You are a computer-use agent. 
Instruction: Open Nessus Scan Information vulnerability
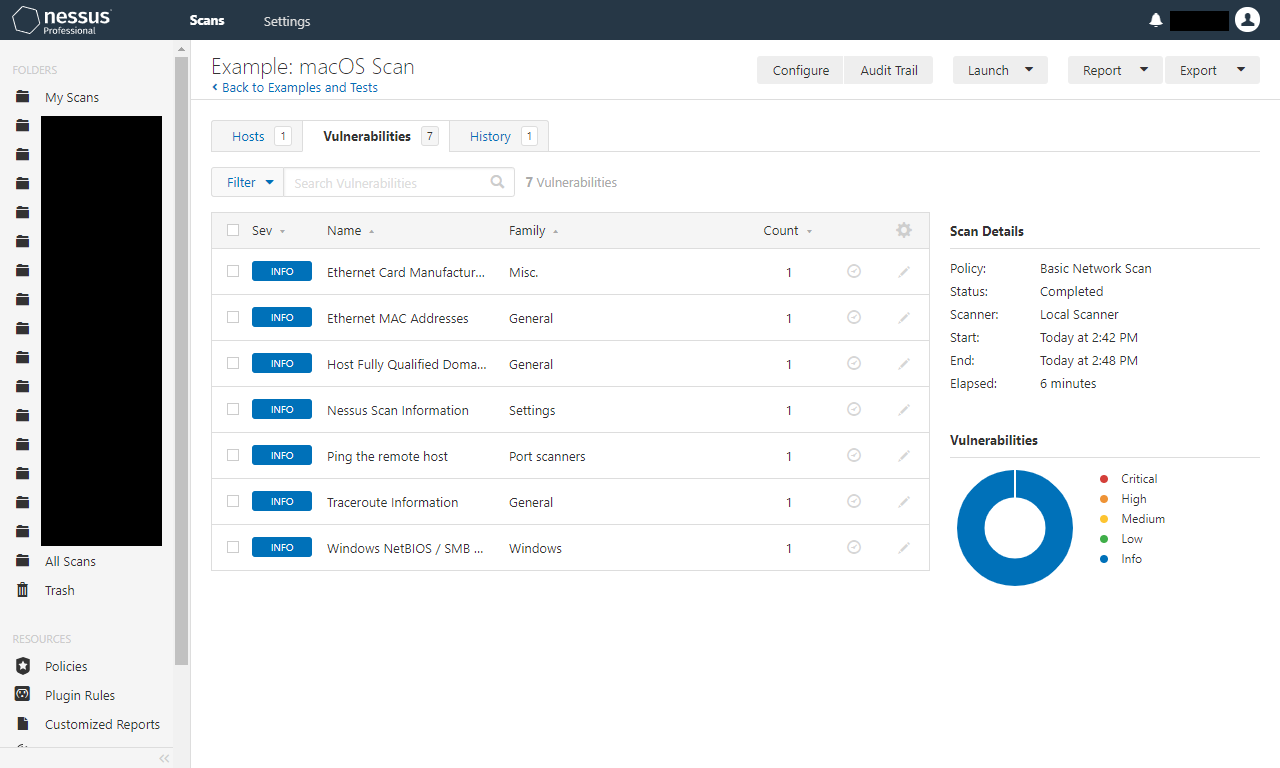(x=398, y=410)
